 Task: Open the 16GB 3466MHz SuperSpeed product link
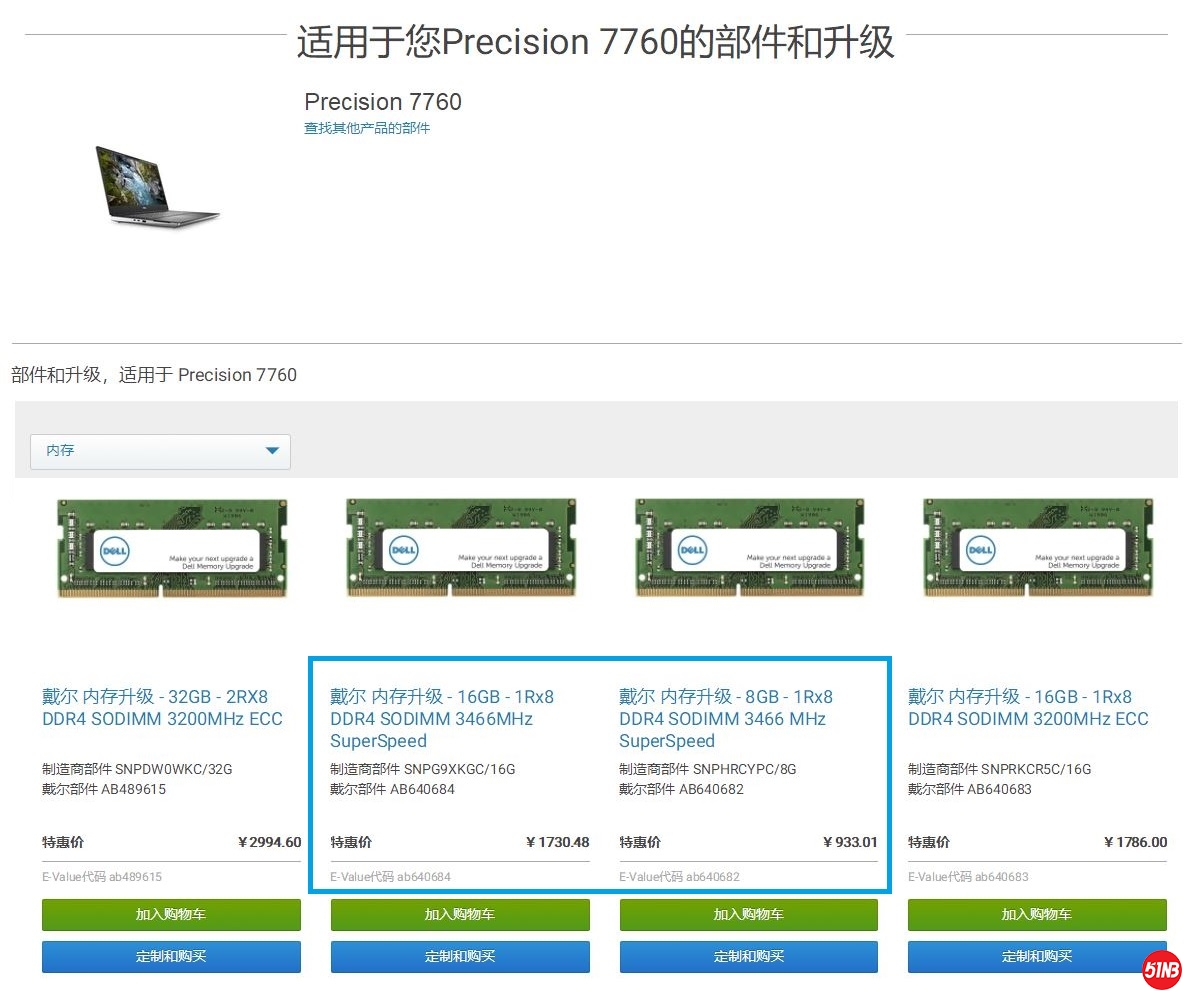442,719
